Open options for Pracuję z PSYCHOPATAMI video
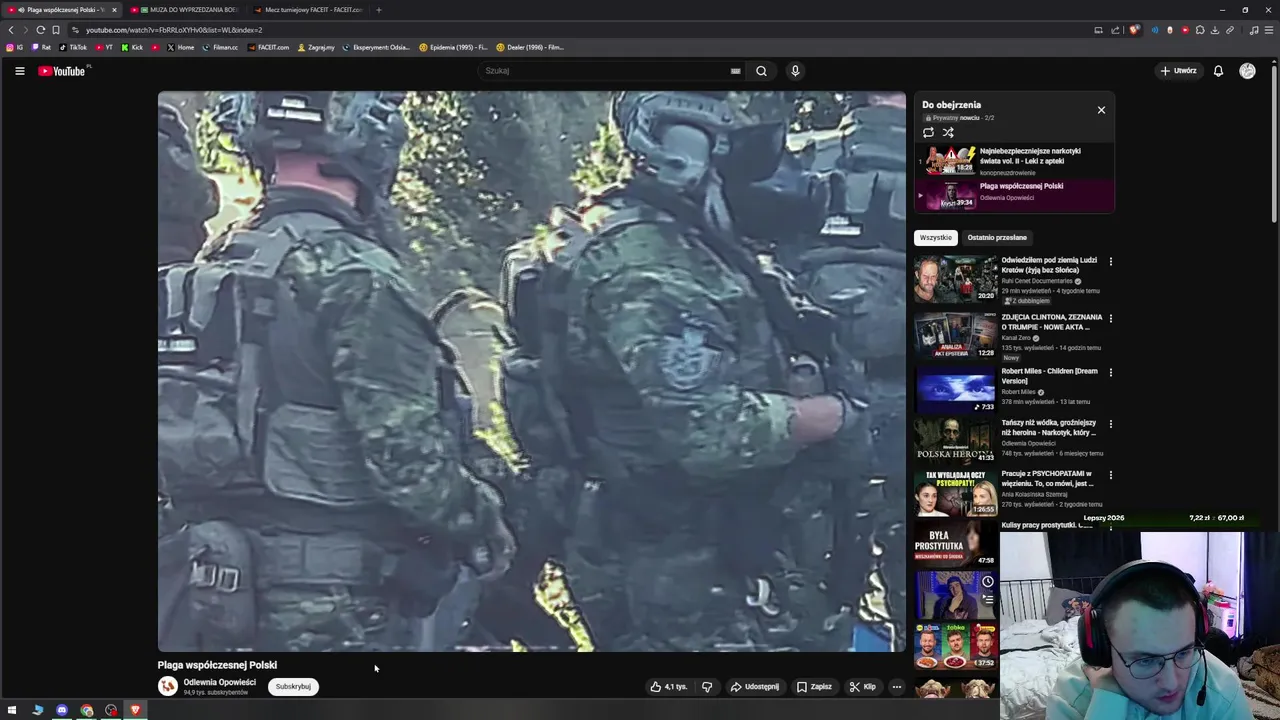This screenshot has height=720, width=1280. click(x=1110, y=475)
